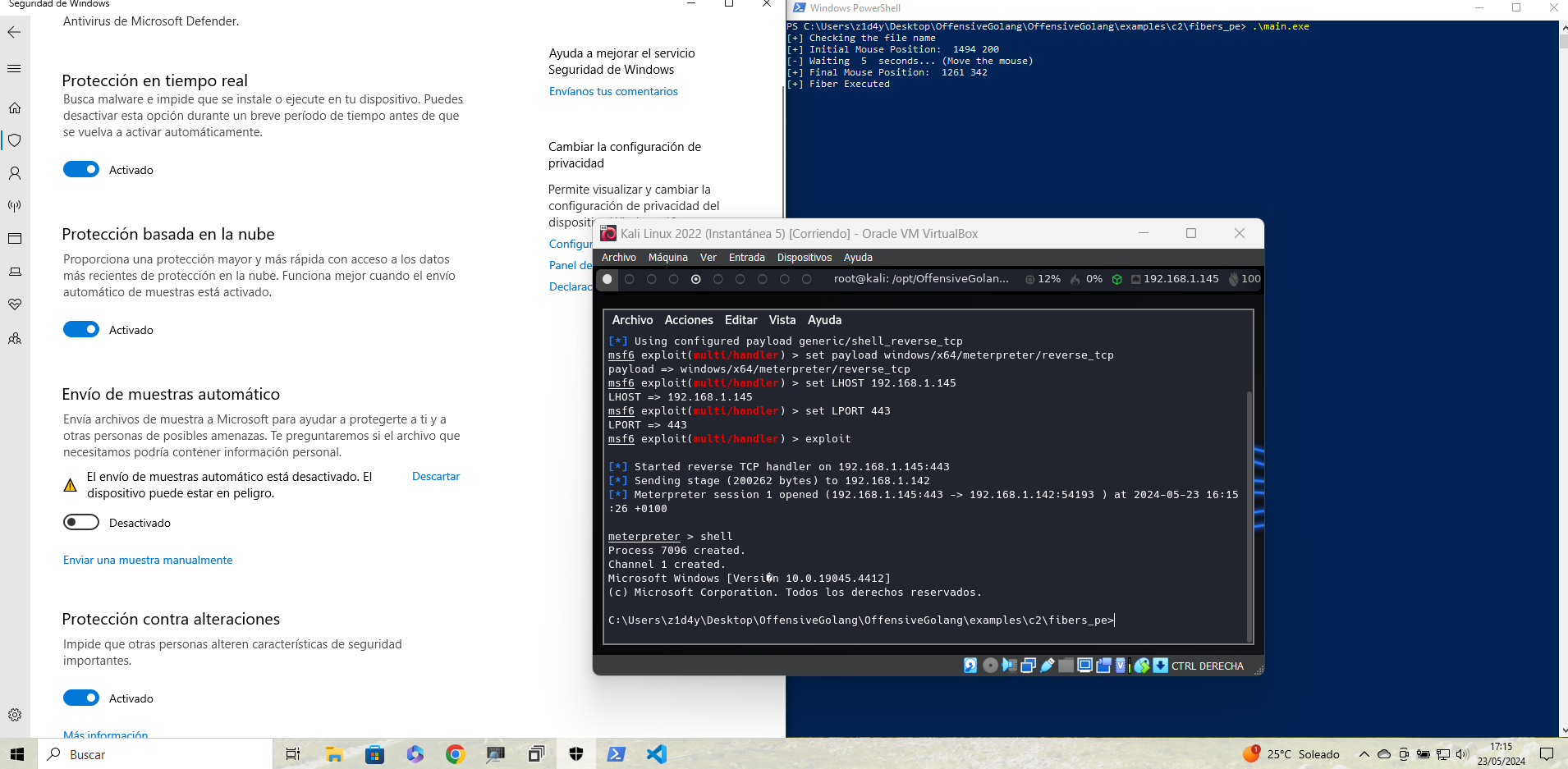
Task: Open Microsoft Store from the taskbar
Action: point(374,754)
